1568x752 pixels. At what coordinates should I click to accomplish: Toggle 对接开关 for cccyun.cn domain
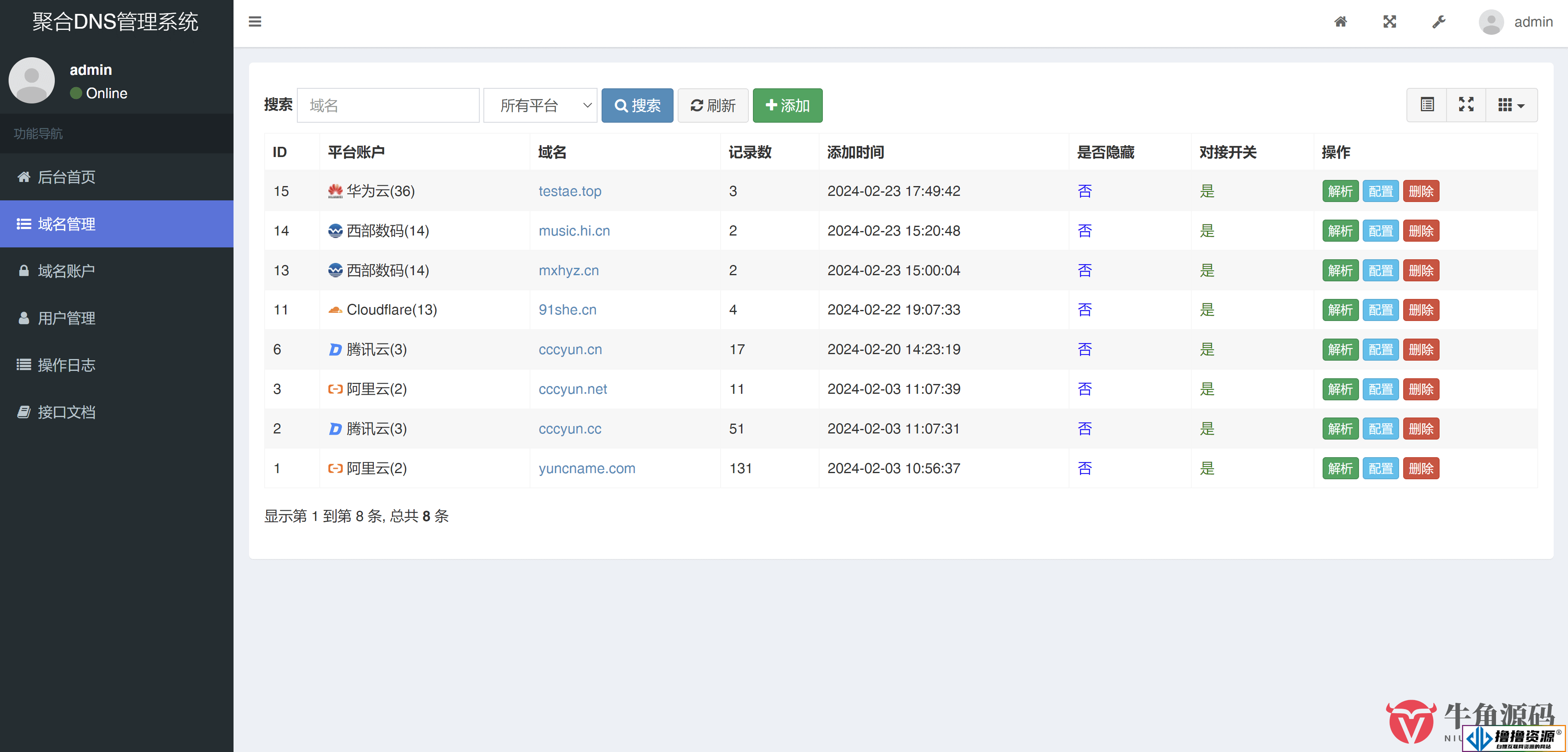(x=1208, y=349)
